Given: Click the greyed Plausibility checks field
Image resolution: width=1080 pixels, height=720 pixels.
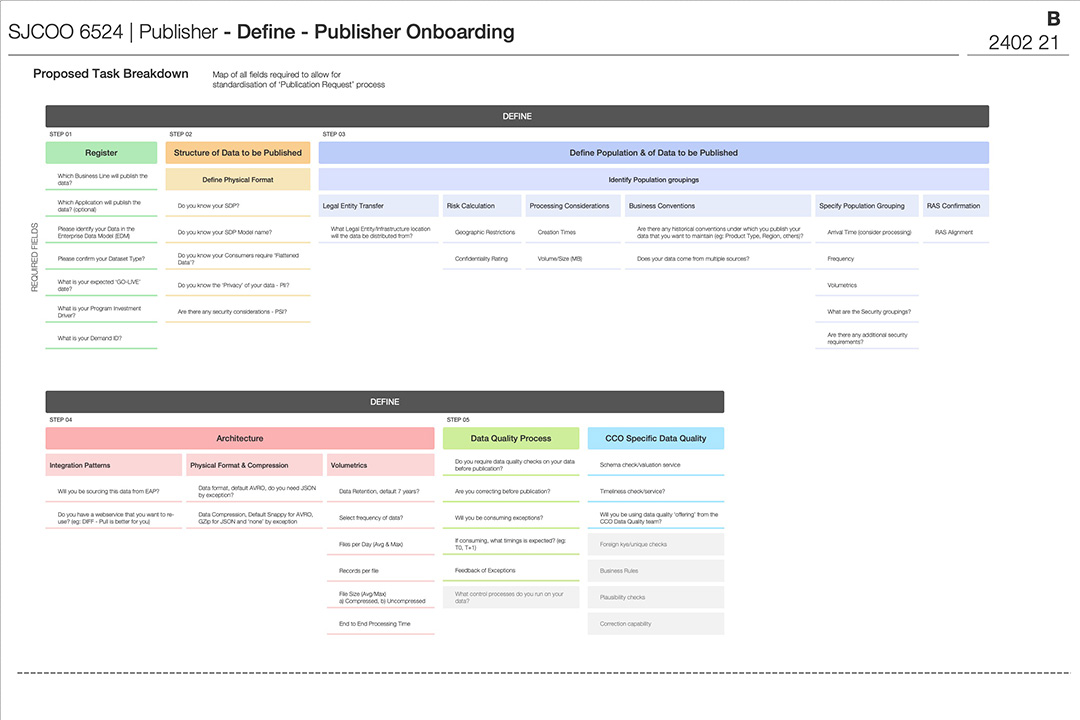Looking at the screenshot, I should pos(655,597).
